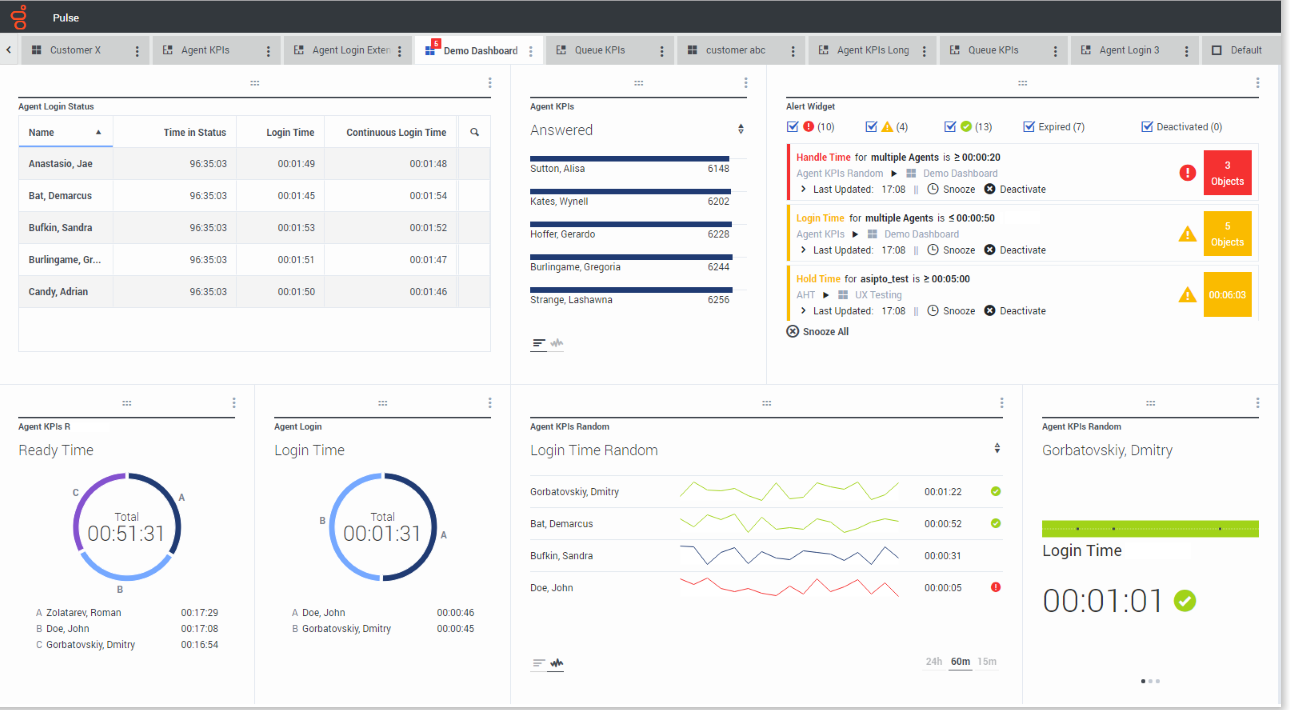Uncheck the critical alerts (10) checkbox
The width and height of the screenshot is (1290, 710).
pos(793,127)
